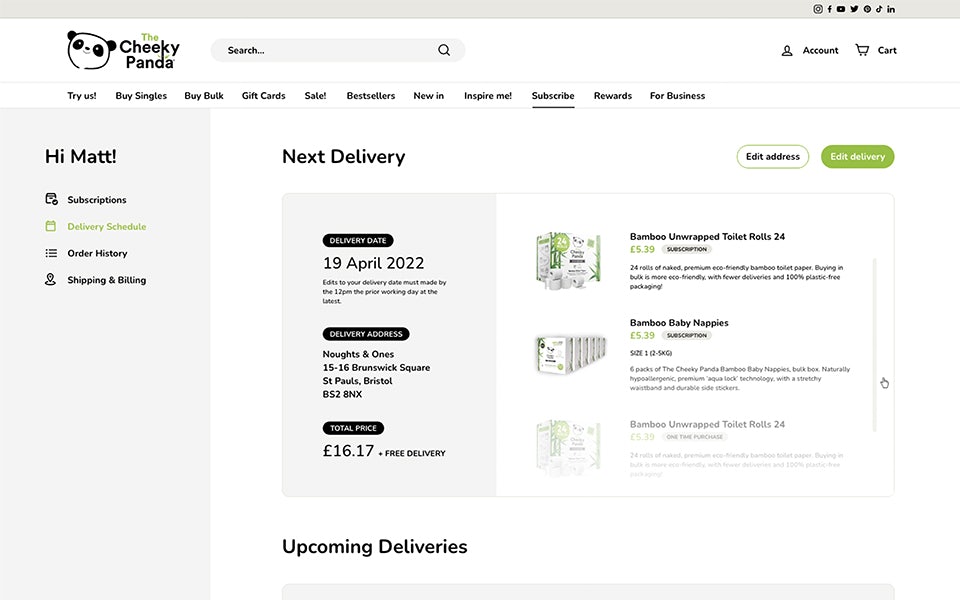Open the Sale! menu item
The height and width of the screenshot is (600, 960).
[x=315, y=96]
